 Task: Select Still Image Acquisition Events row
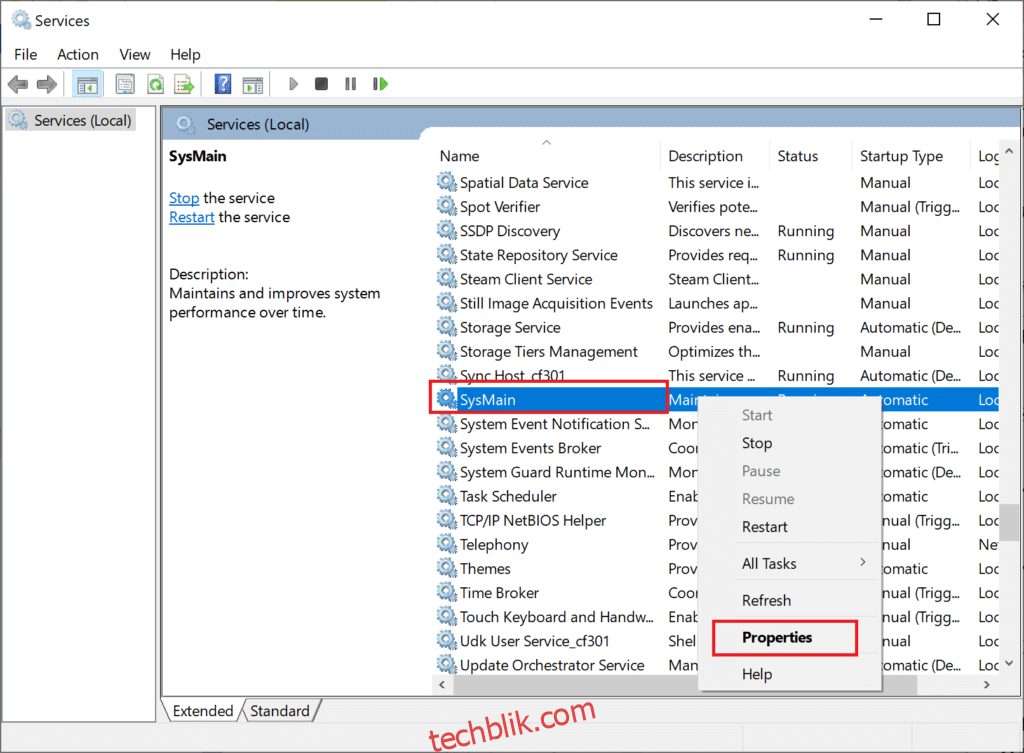[x=716, y=303]
